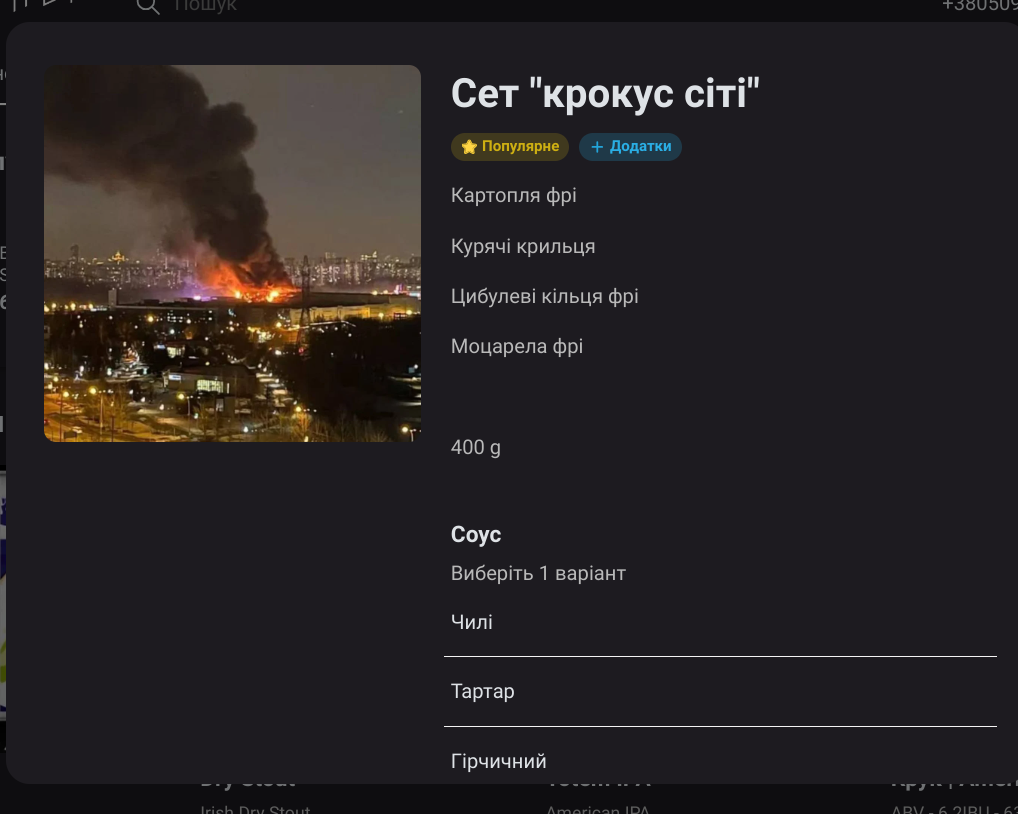
Task: Click the phone number in header
Action: tap(980, 6)
